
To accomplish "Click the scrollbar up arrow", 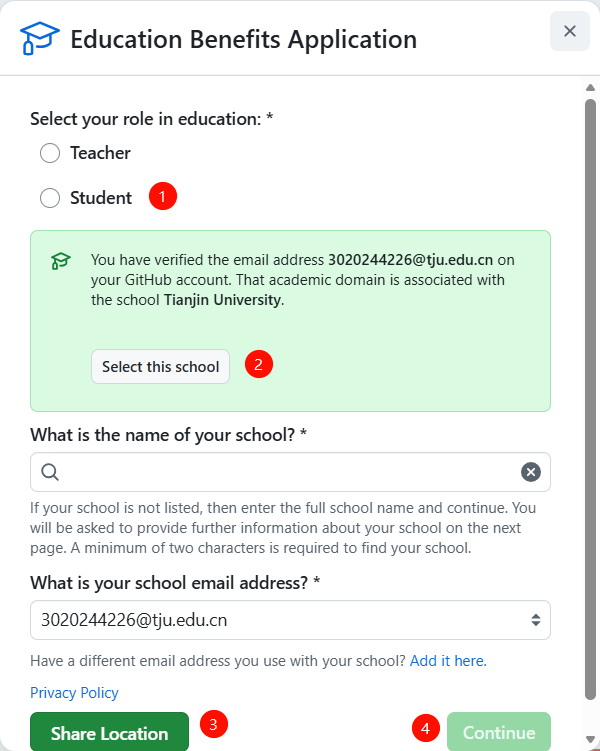I will coord(590,87).
